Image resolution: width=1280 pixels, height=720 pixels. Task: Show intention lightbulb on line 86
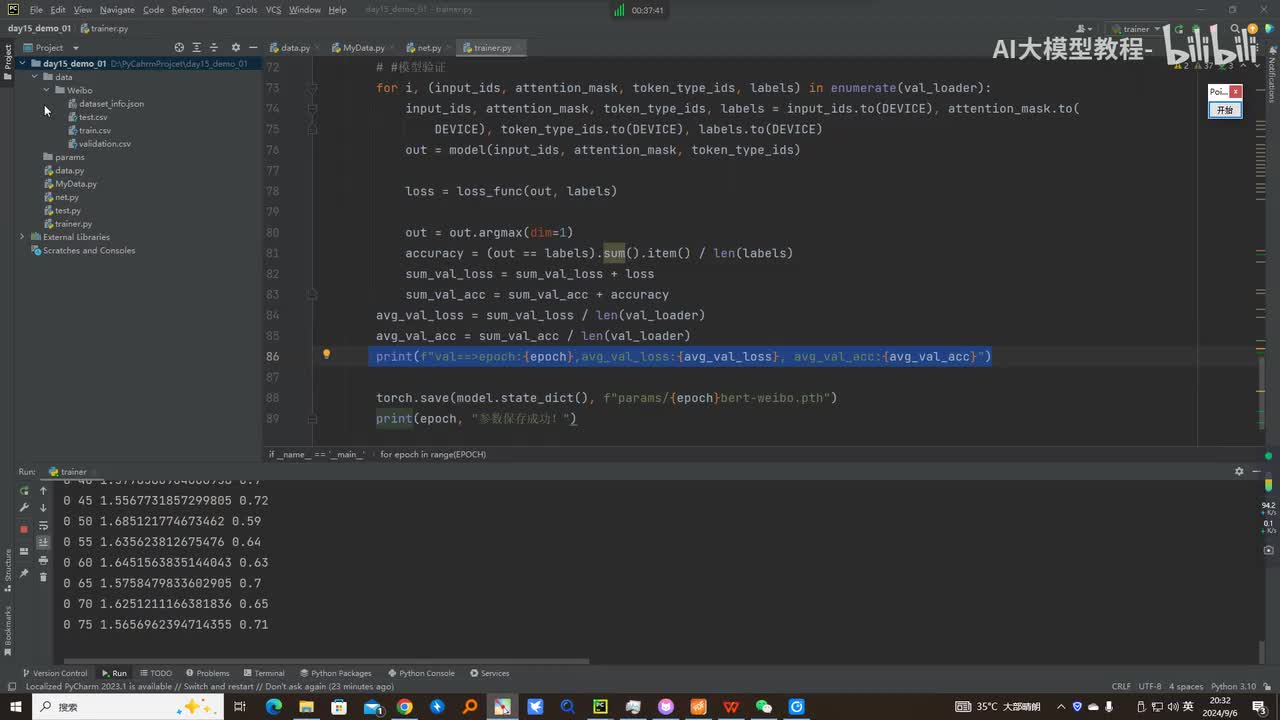(x=326, y=355)
